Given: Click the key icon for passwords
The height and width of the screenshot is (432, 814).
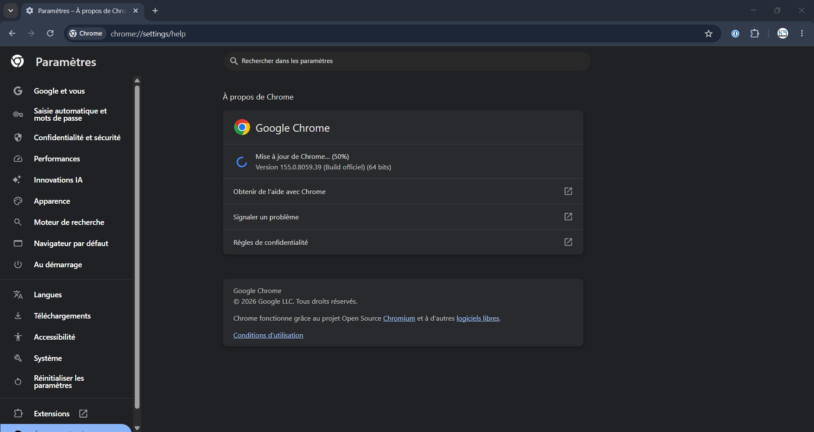Looking at the screenshot, I should coord(18,114).
